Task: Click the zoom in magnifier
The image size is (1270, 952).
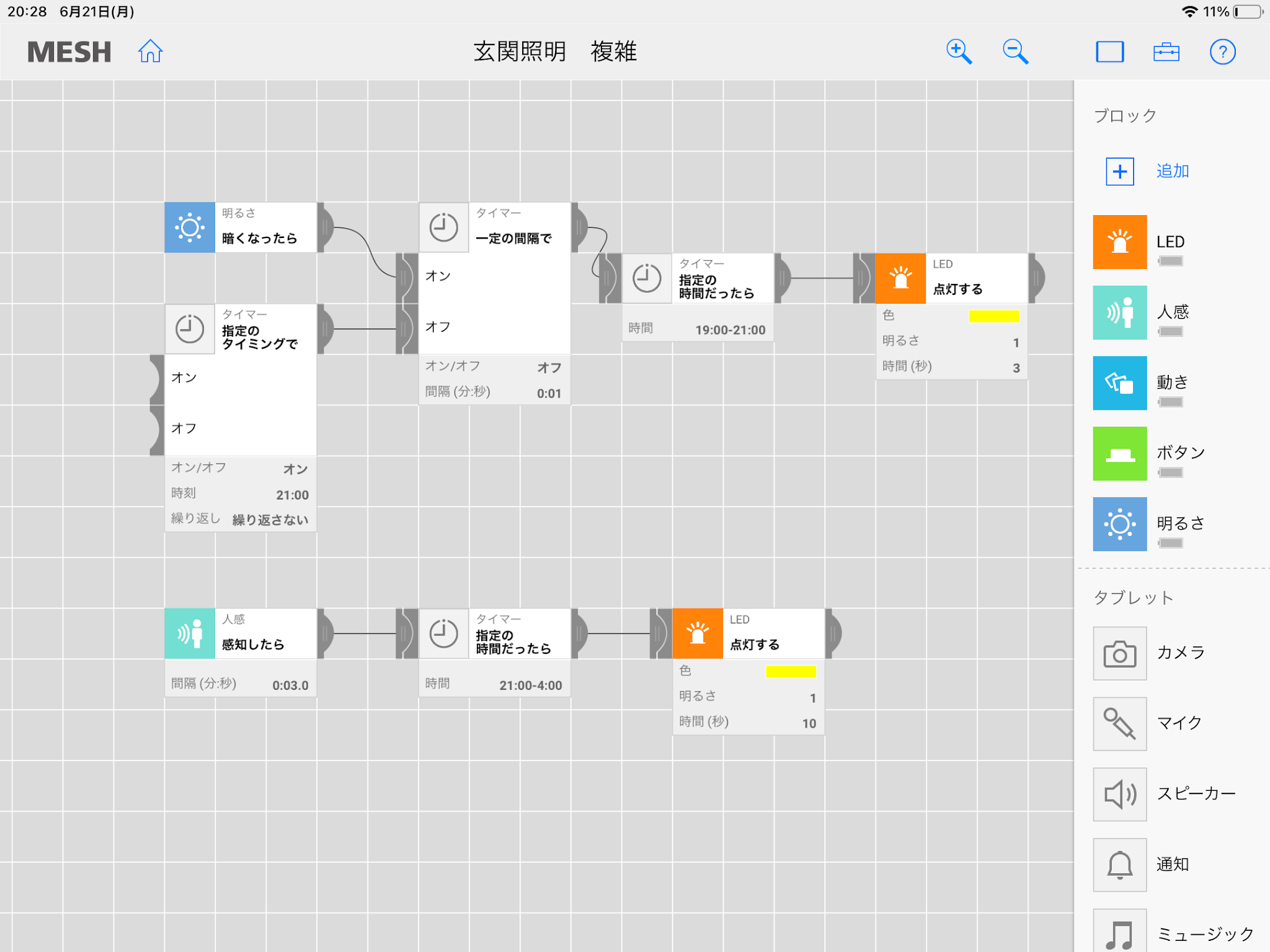Action: (x=959, y=51)
